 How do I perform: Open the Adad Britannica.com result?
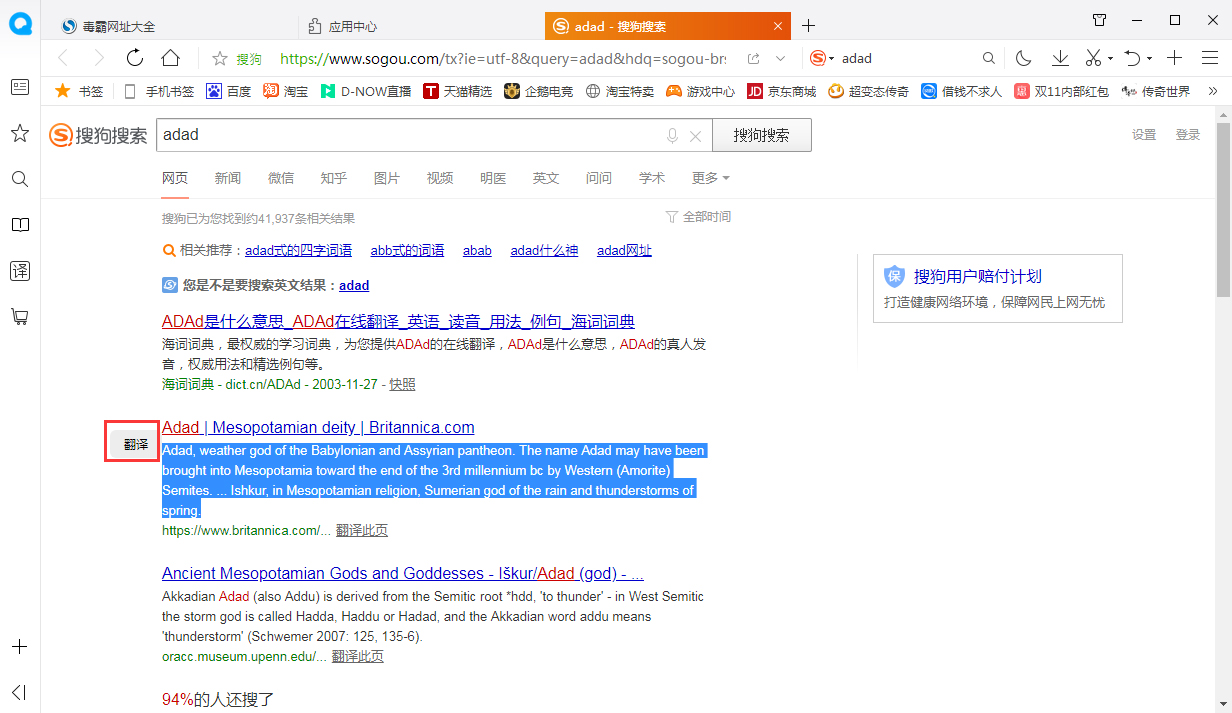[x=318, y=428]
